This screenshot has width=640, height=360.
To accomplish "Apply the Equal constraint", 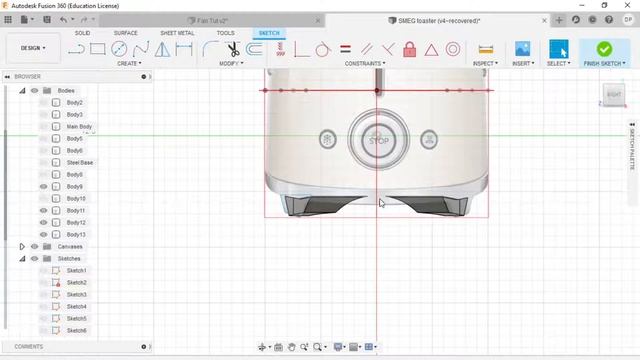I will [x=345, y=49].
